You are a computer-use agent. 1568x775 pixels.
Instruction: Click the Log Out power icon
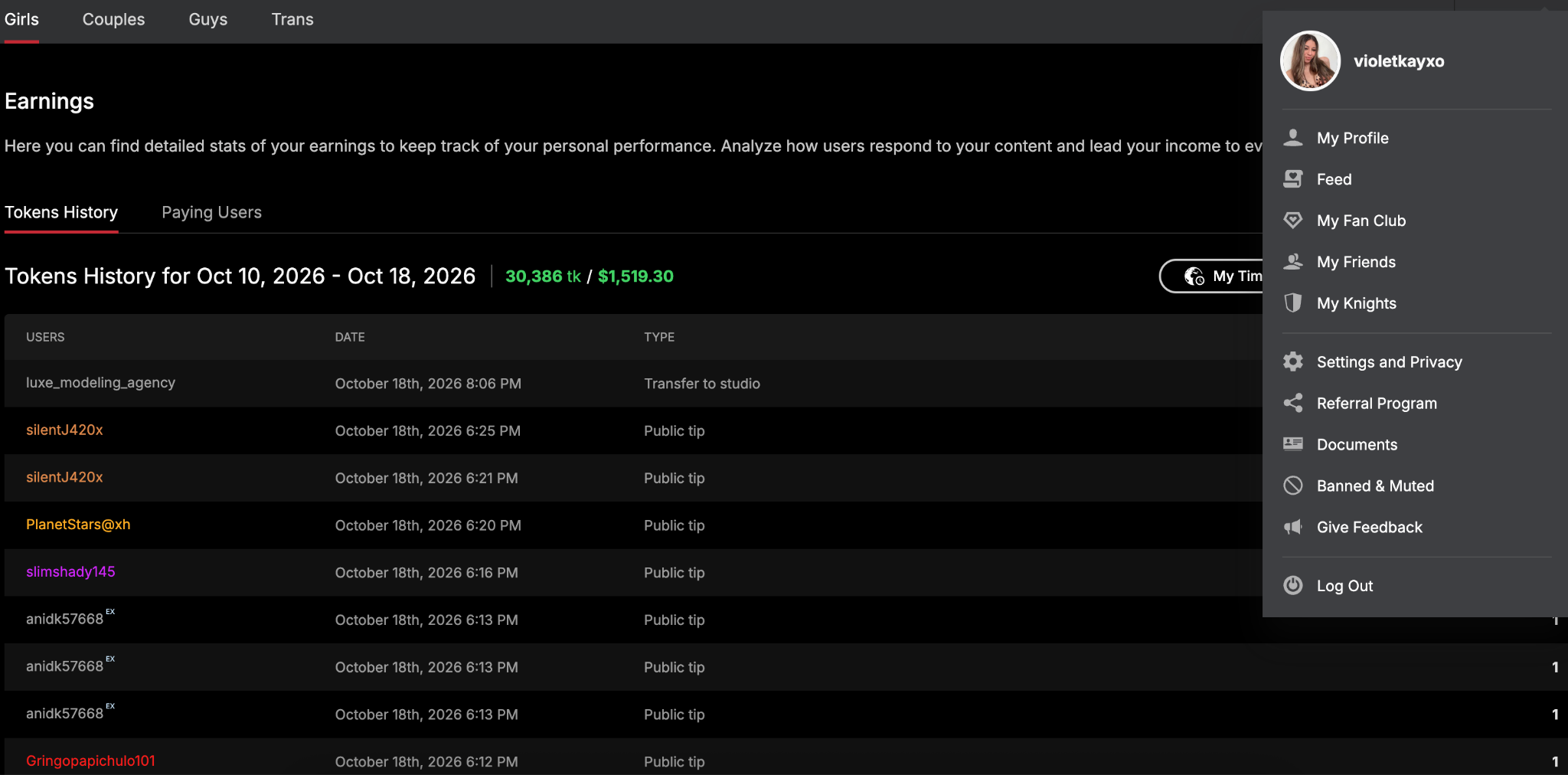pos(1293,585)
